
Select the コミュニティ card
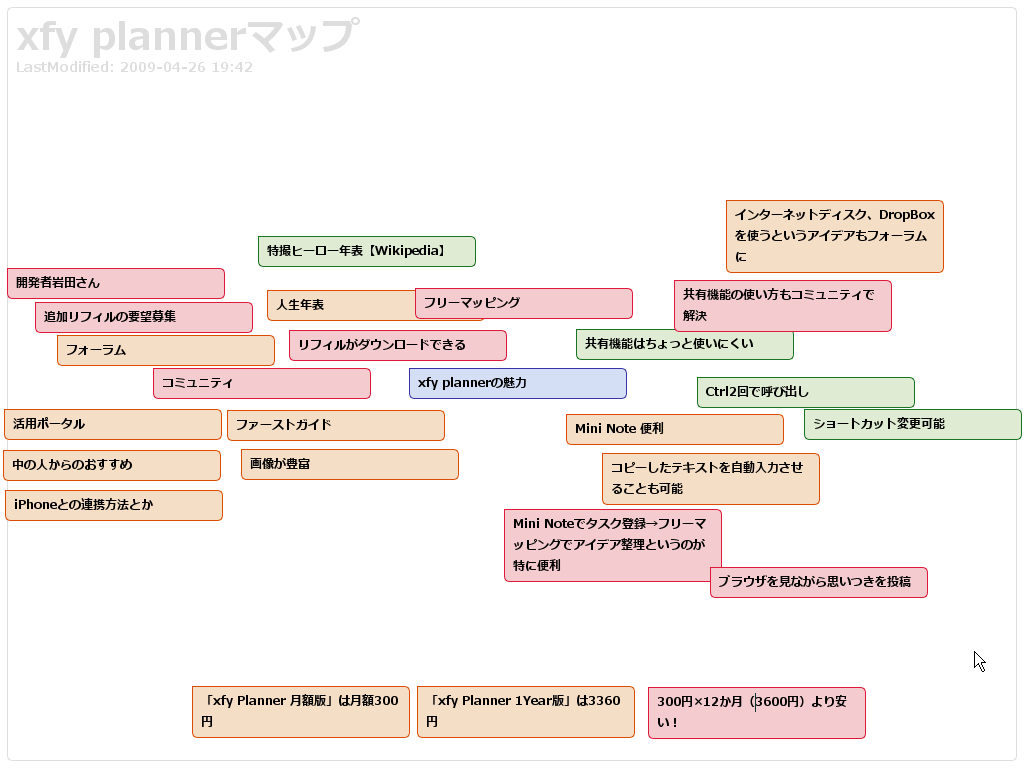coord(262,383)
